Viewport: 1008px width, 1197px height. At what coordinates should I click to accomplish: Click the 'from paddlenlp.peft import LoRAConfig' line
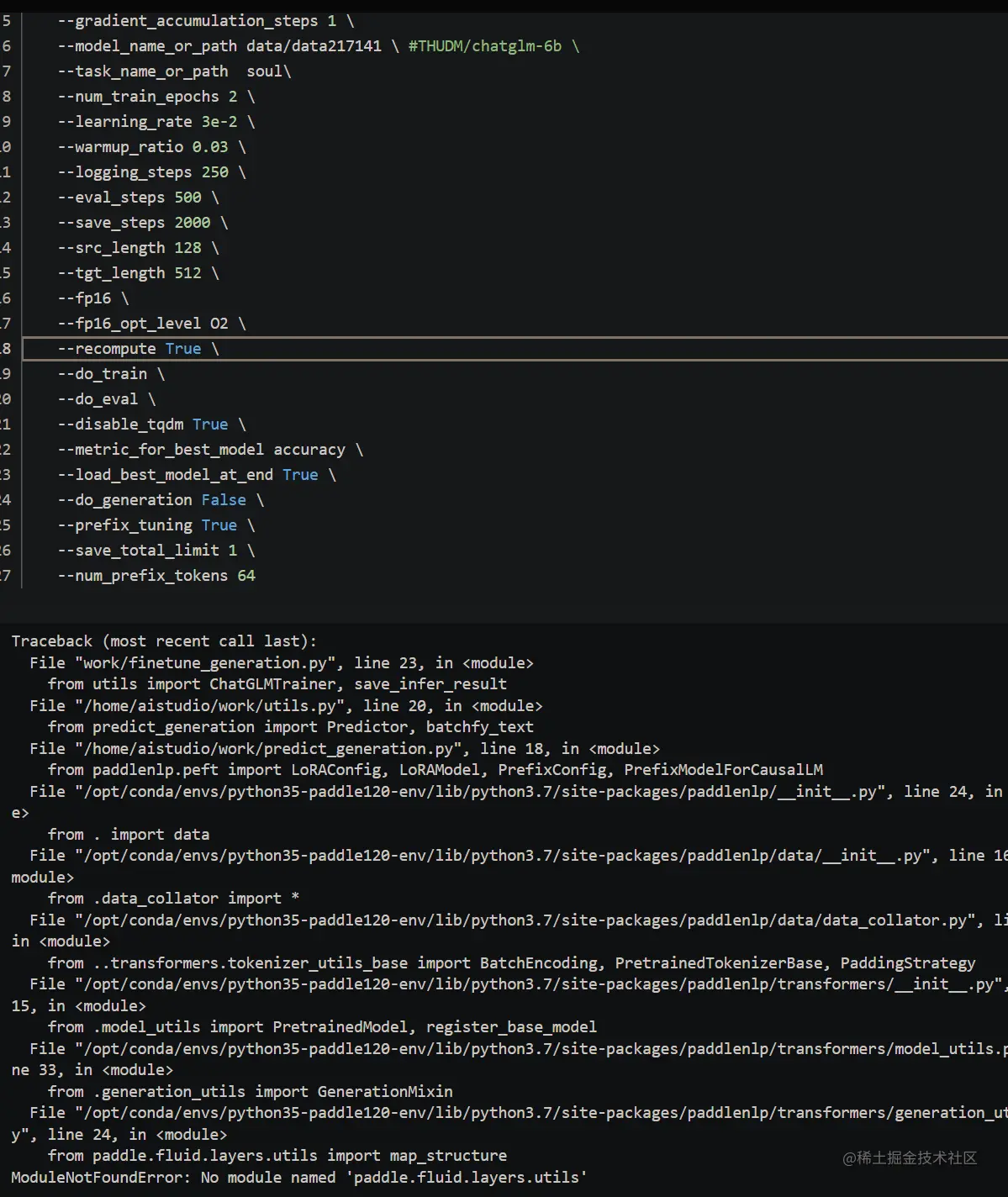pos(435,769)
